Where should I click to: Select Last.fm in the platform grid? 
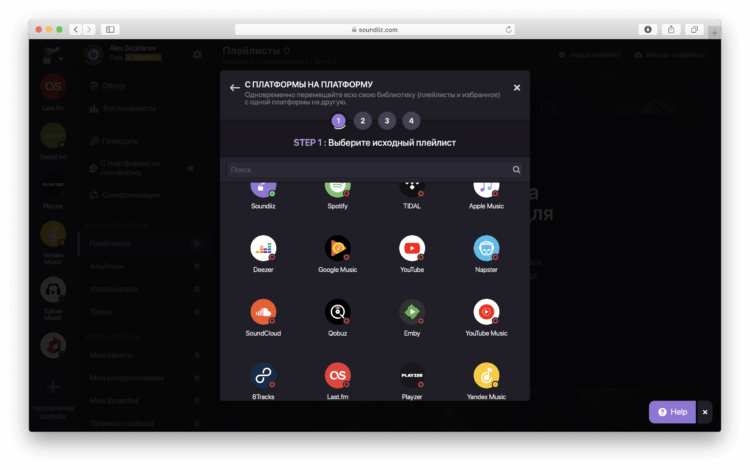(x=338, y=375)
